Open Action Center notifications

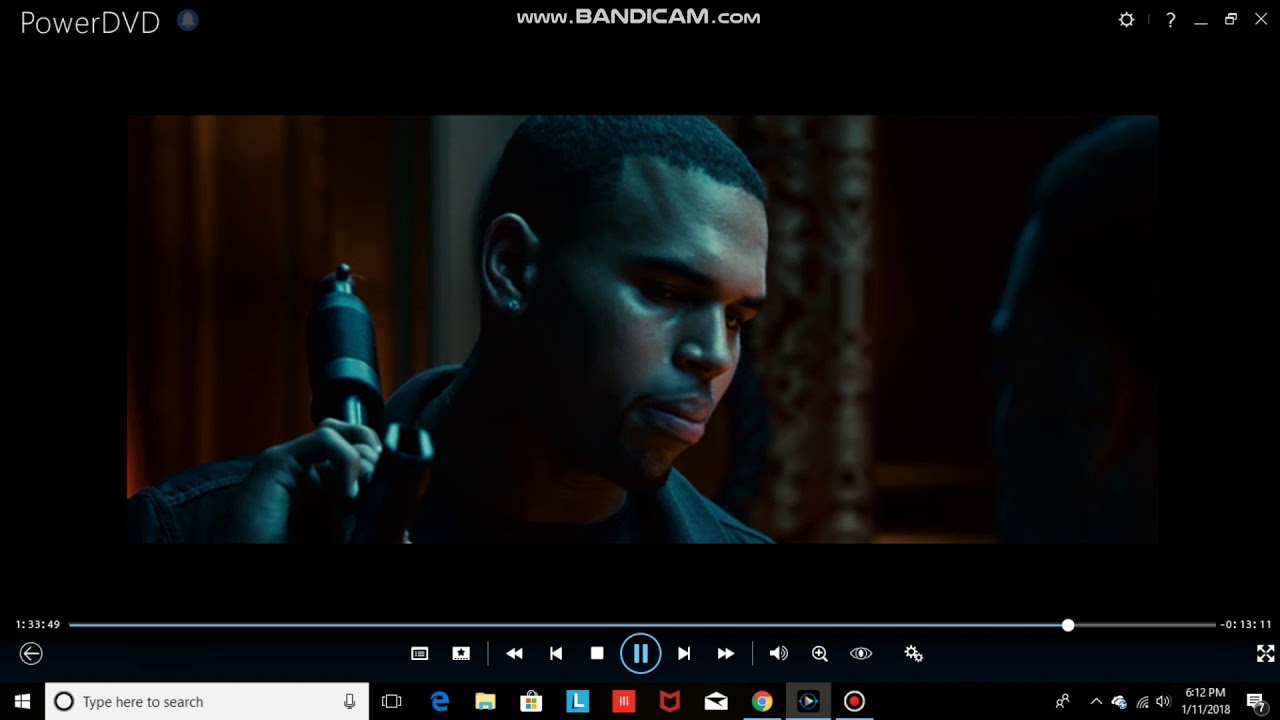1256,701
